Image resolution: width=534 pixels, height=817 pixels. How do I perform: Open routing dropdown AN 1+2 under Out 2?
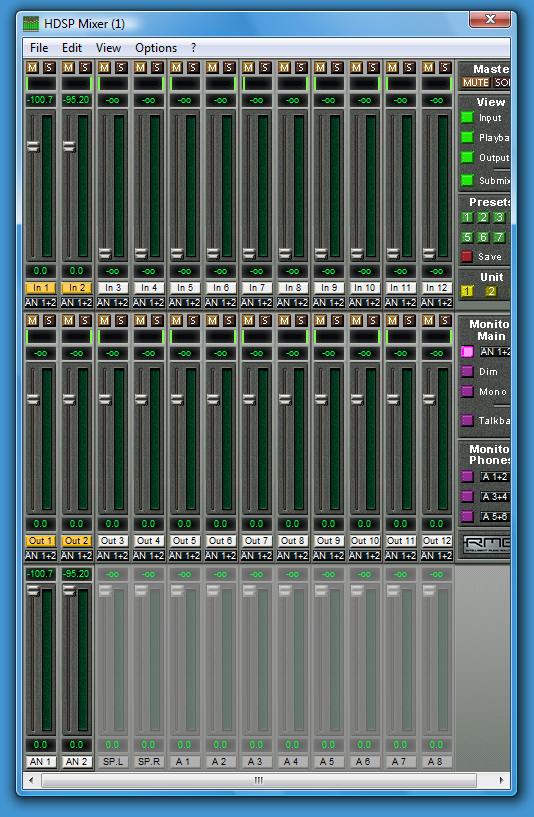pyautogui.click(x=77, y=555)
